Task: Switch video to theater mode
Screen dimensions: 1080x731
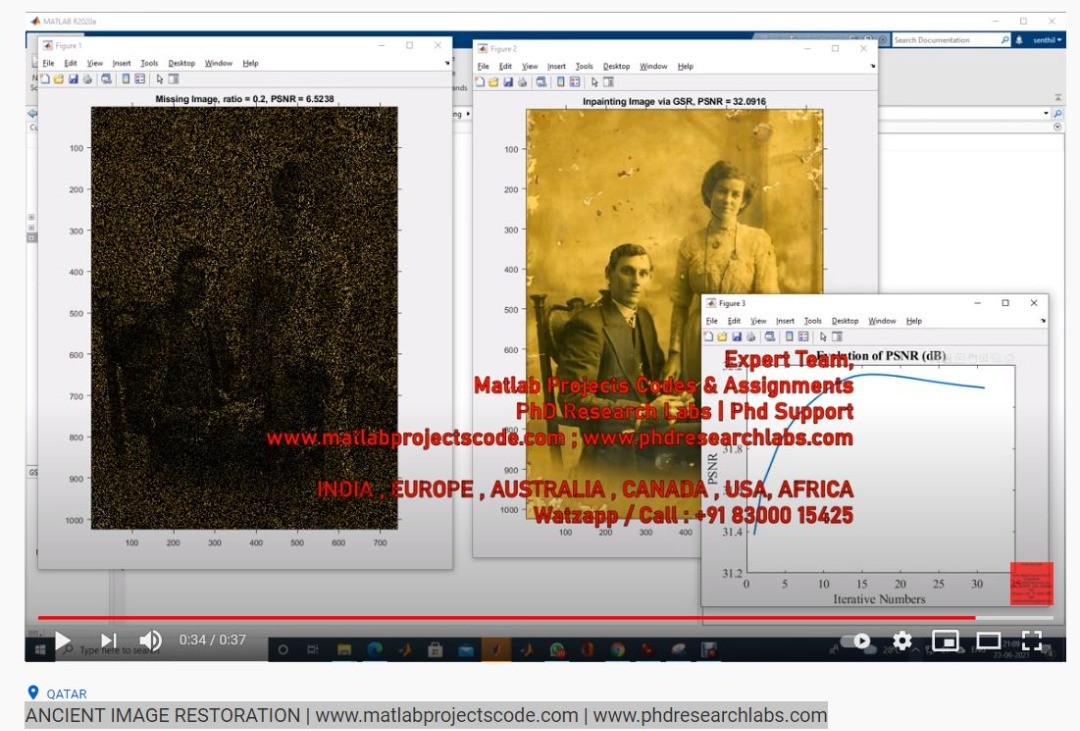Action: (988, 641)
